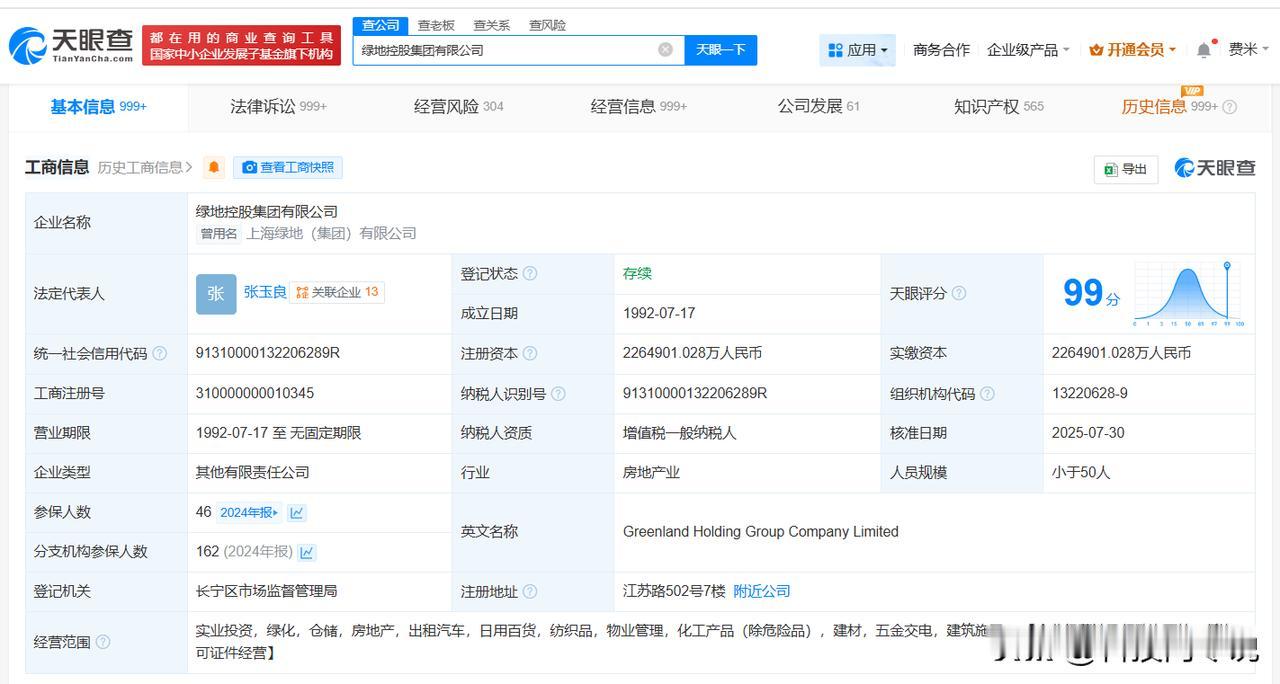
Task: Click the camera icon in 查看工商快照
Action: pyautogui.click(x=249, y=167)
